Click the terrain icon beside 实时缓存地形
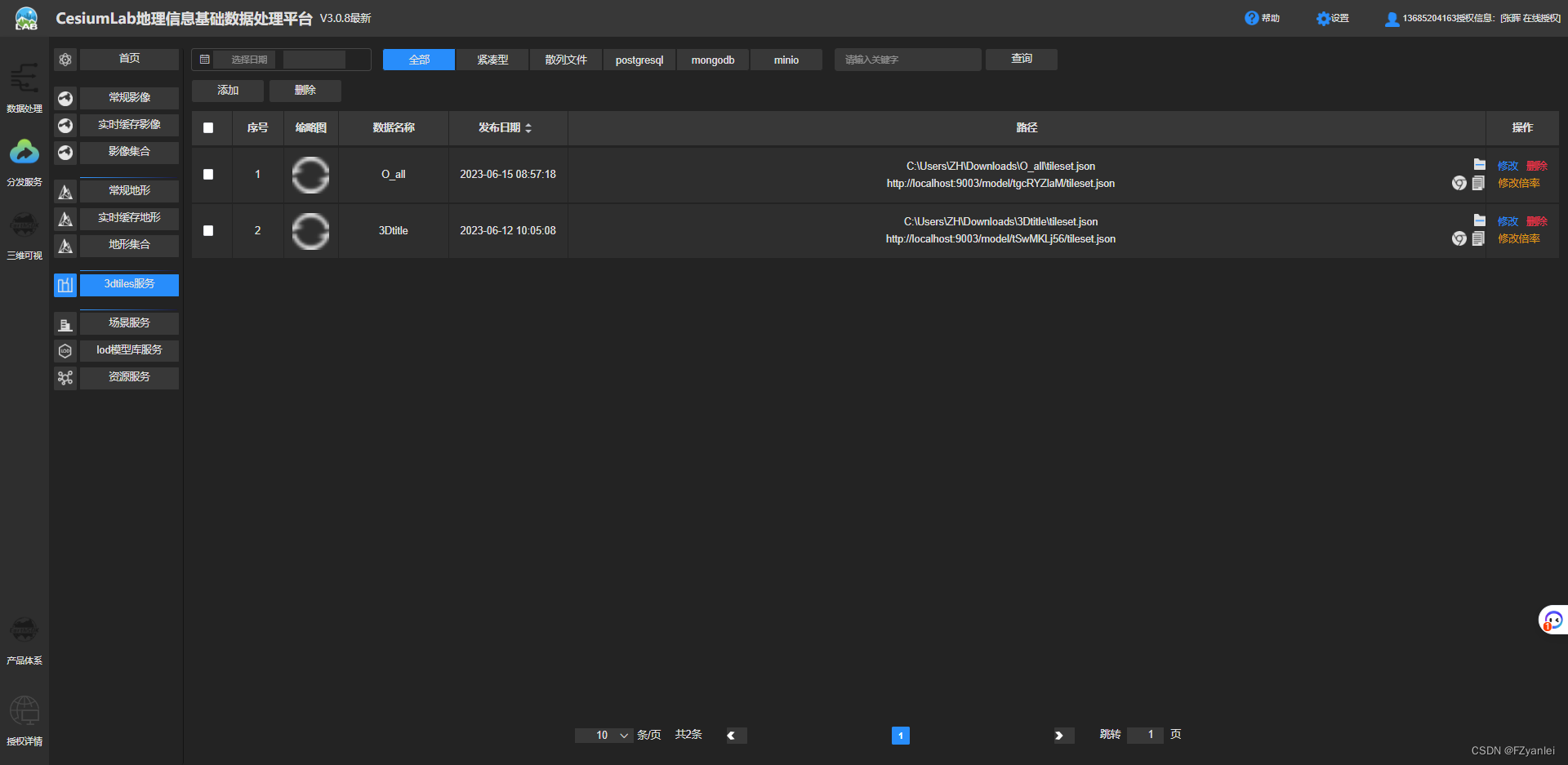Screen dimensions: 1568x765 [65, 219]
